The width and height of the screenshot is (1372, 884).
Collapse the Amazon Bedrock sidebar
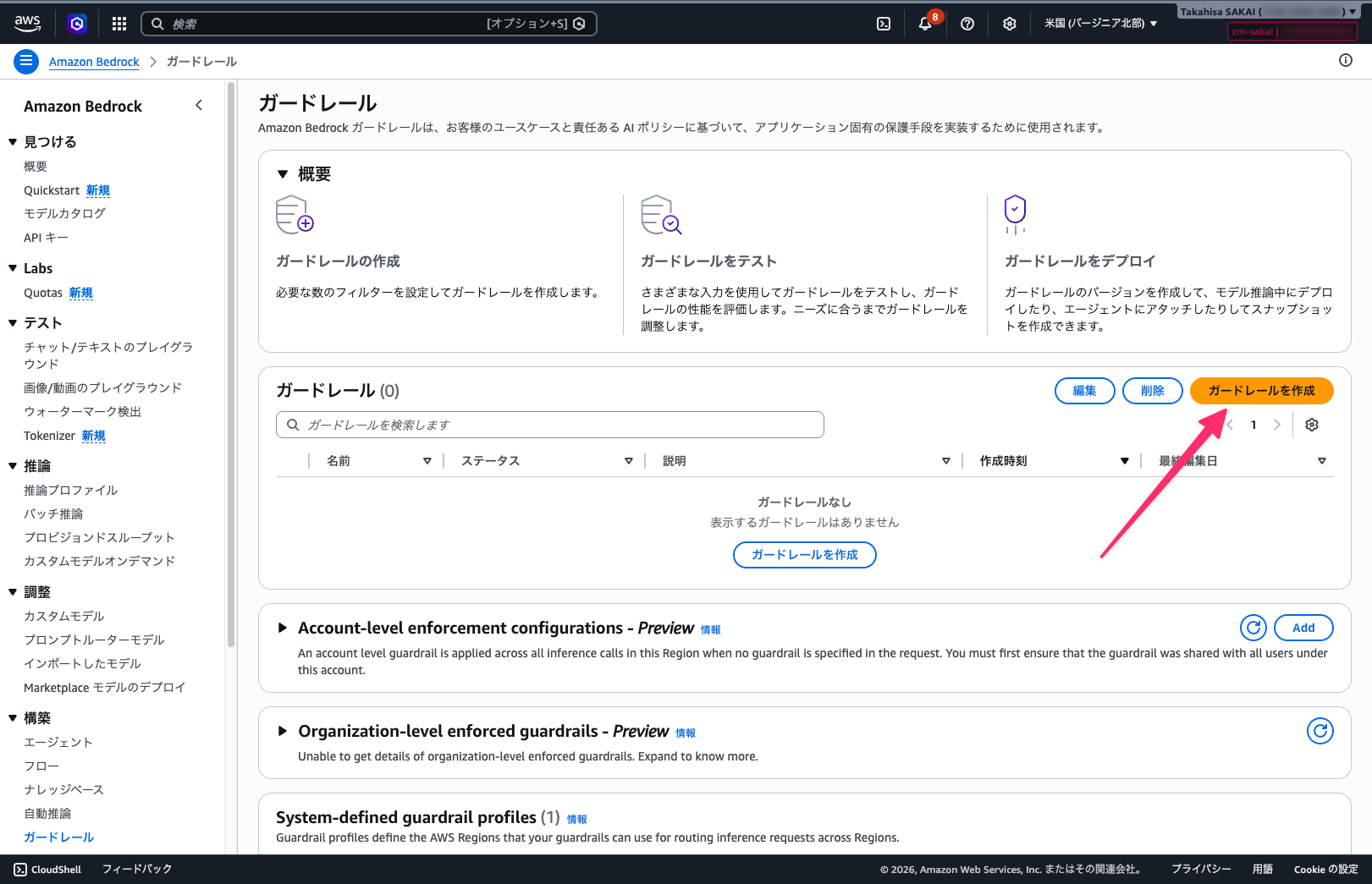[x=199, y=105]
